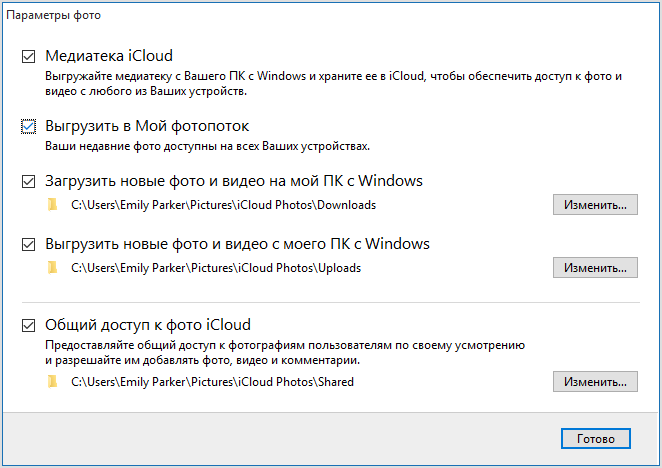Uncheck Загрузить новые фото и видео на мой ПК
Image resolution: width=662 pixels, height=468 pixels.
tap(28, 182)
